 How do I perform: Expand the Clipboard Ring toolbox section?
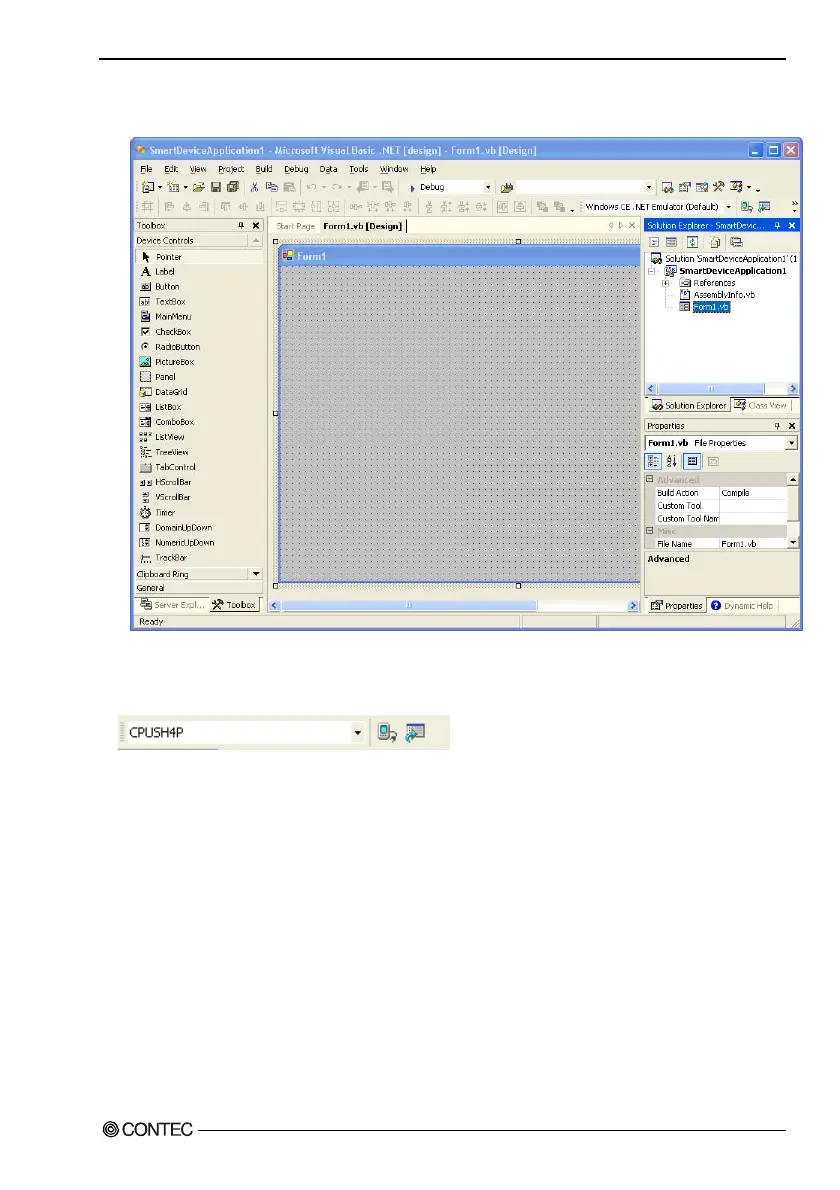click(198, 574)
